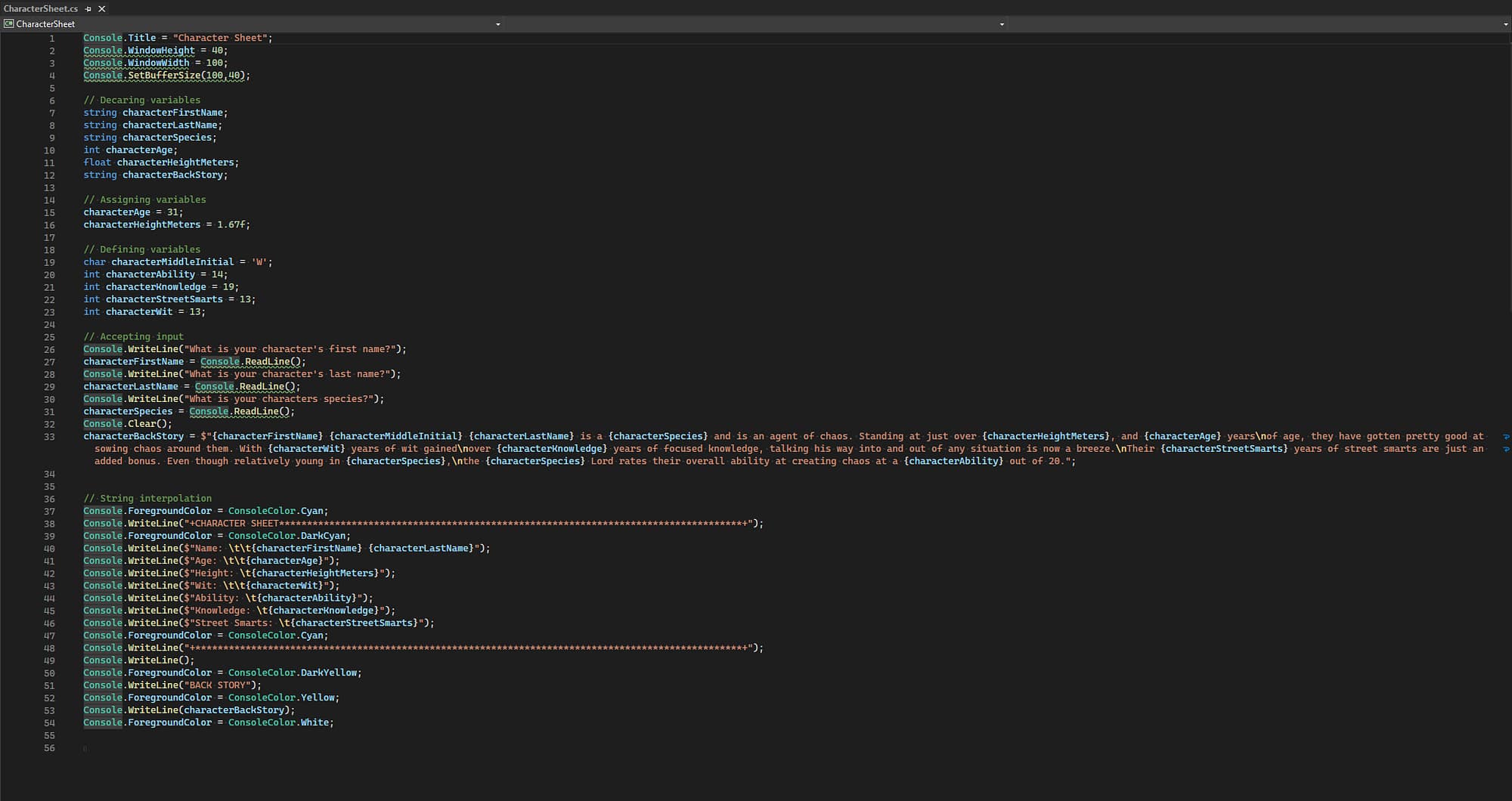
Task: Click the characterMiddleInitial declaration on line 19
Action: coord(172,262)
